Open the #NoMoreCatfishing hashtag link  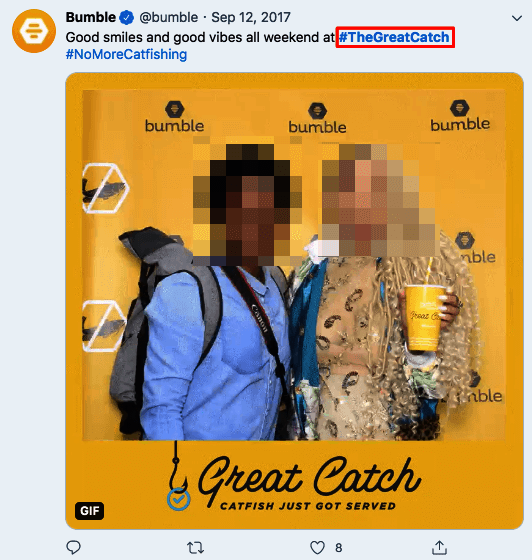(x=126, y=54)
